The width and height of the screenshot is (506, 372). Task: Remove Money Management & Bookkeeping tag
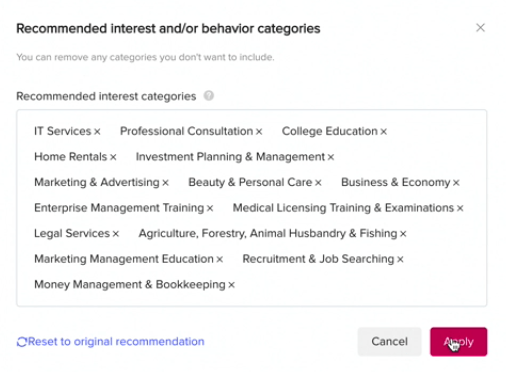pos(231,285)
